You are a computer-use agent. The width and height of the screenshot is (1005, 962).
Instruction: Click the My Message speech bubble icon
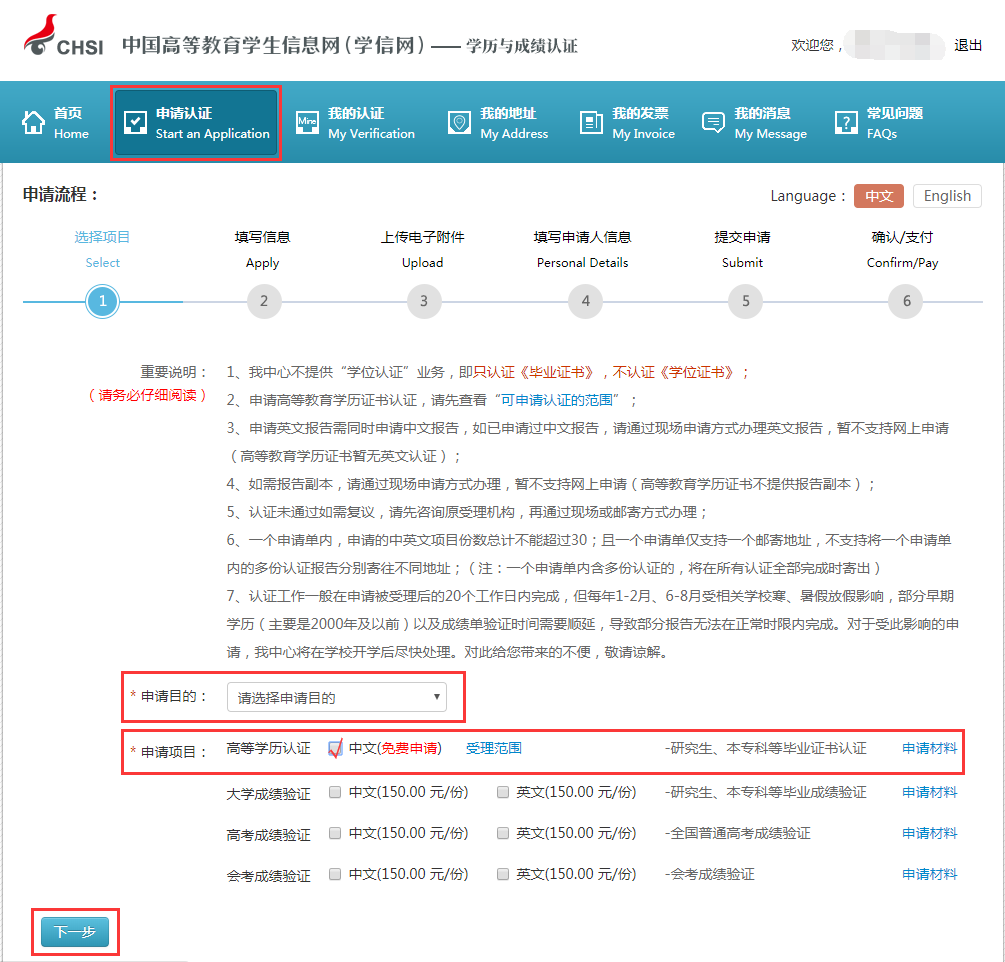[713, 123]
